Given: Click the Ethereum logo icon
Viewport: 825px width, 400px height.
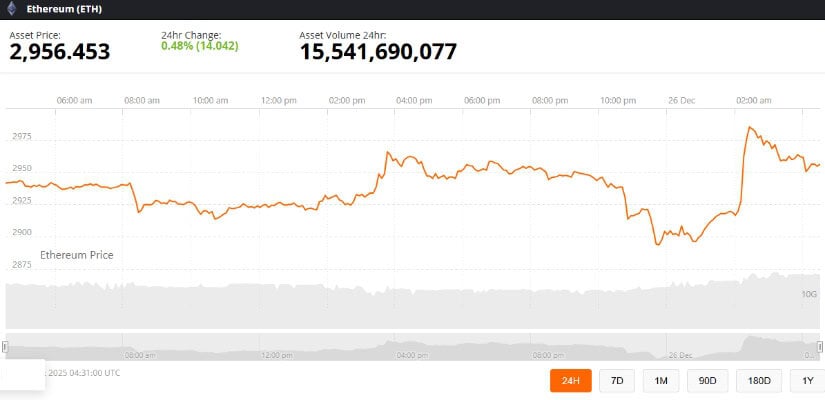Looking at the screenshot, I should tap(12, 8).
